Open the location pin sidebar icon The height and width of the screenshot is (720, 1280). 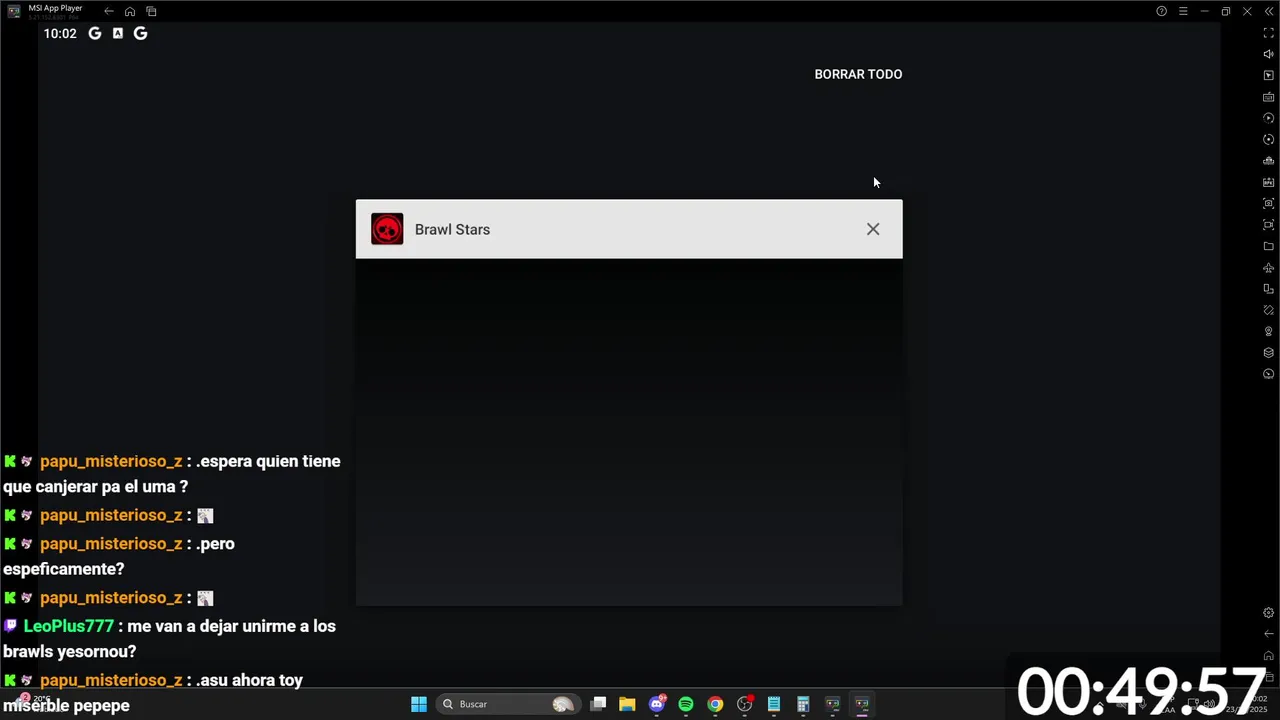tap(1269, 332)
